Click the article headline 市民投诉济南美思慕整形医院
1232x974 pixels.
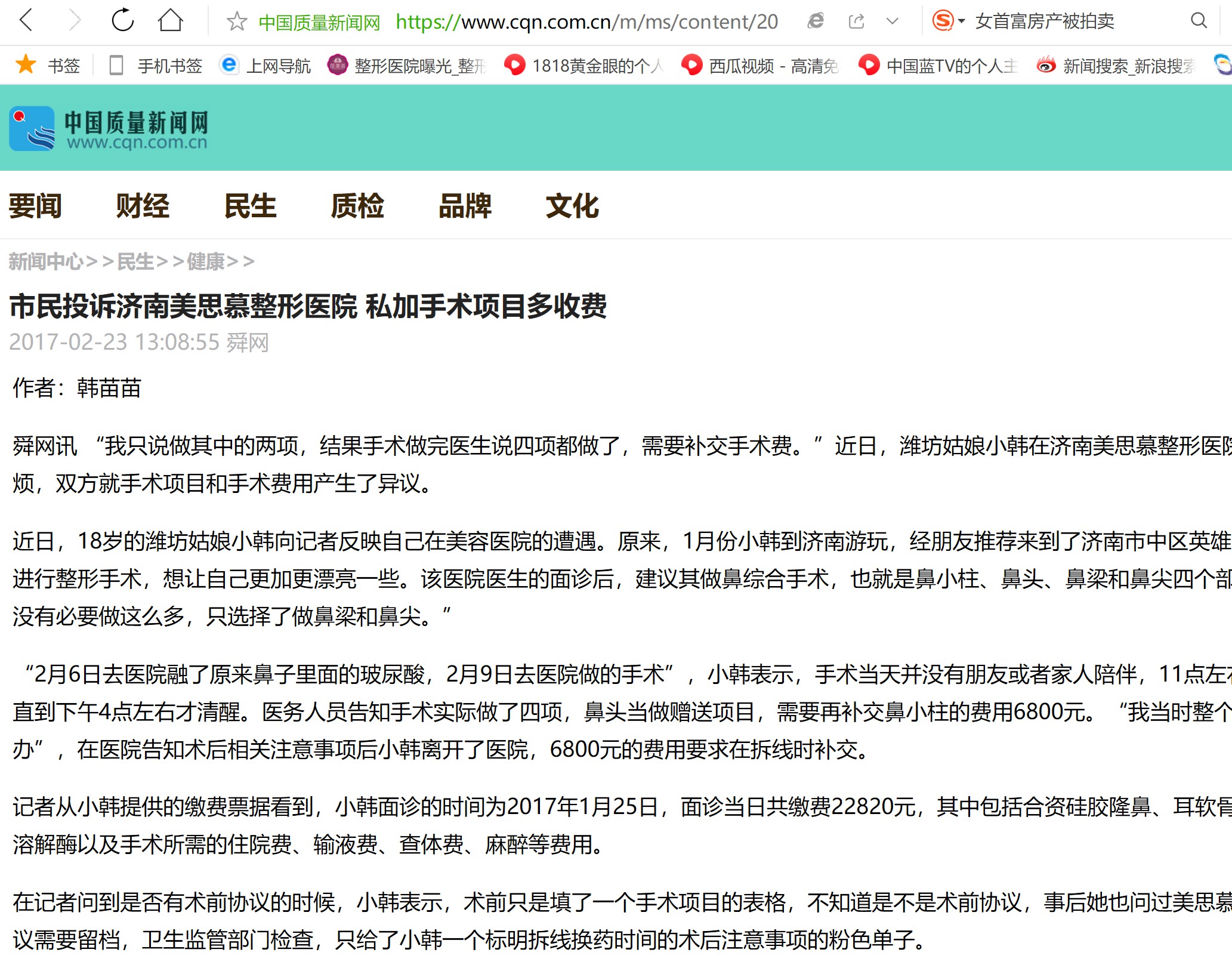(x=308, y=306)
